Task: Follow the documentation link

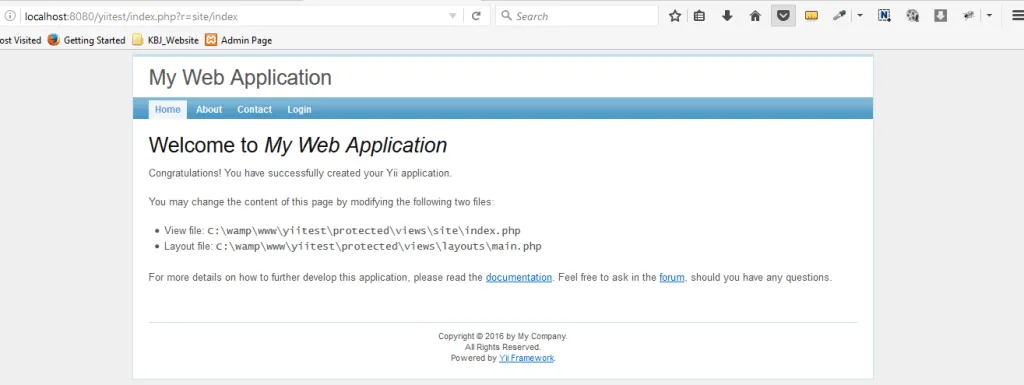Action: [x=519, y=277]
